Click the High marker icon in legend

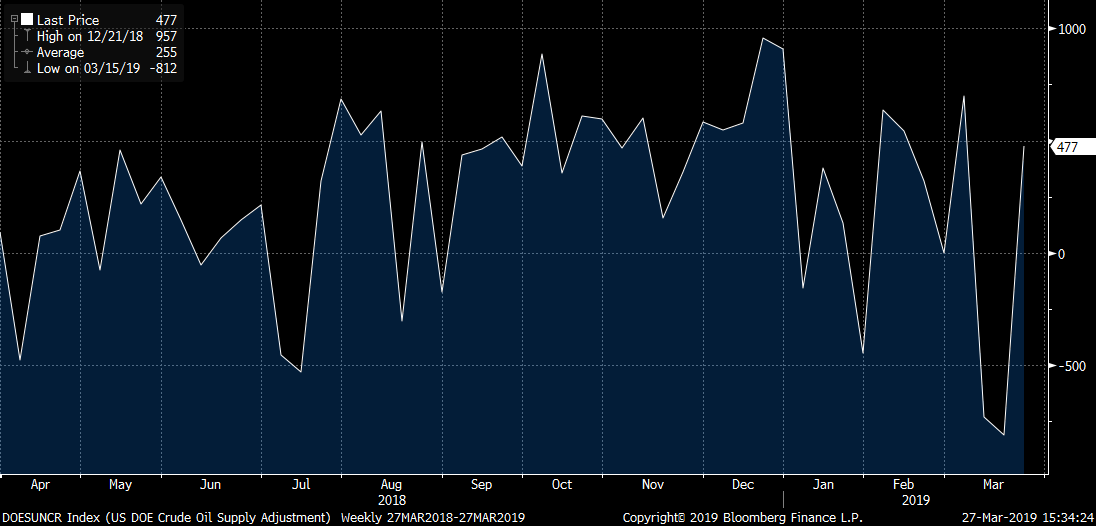[x=27, y=36]
